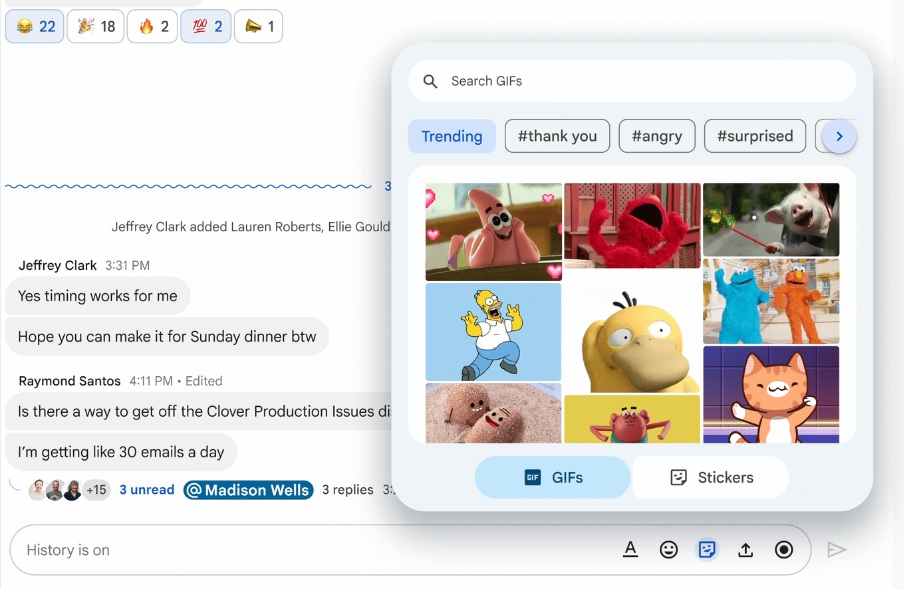Viewport: 904px width, 589px height.
Task: Open the text formatting options icon
Action: coord(630,549)
